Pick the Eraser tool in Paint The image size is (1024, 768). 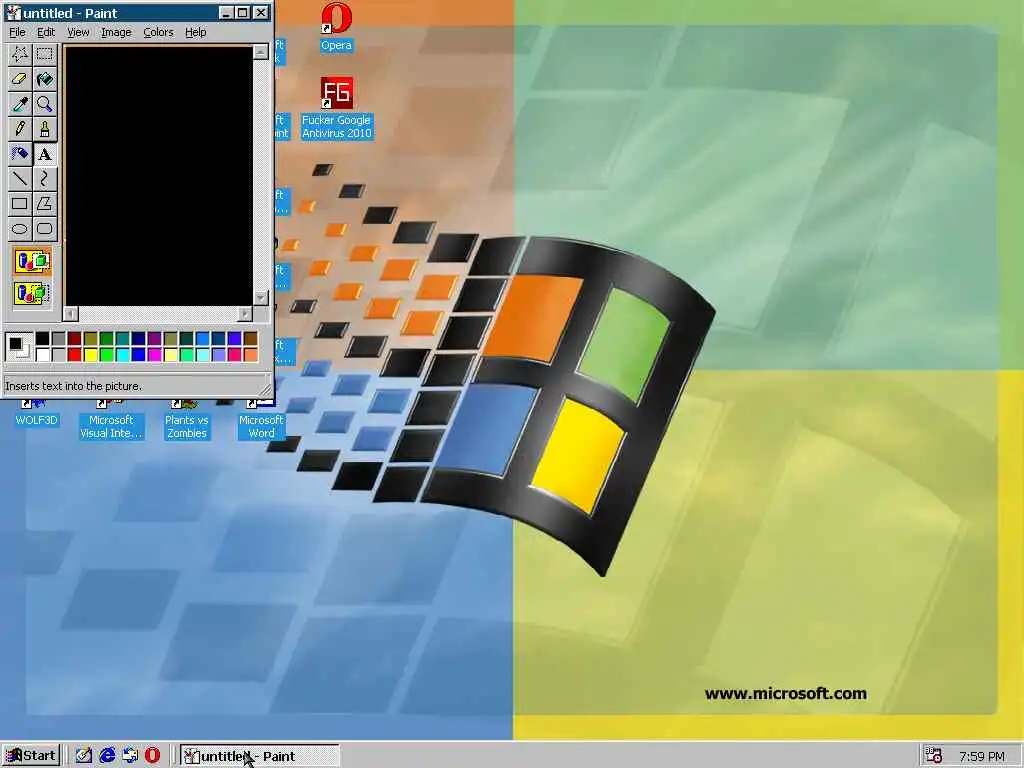pos(20,79)
